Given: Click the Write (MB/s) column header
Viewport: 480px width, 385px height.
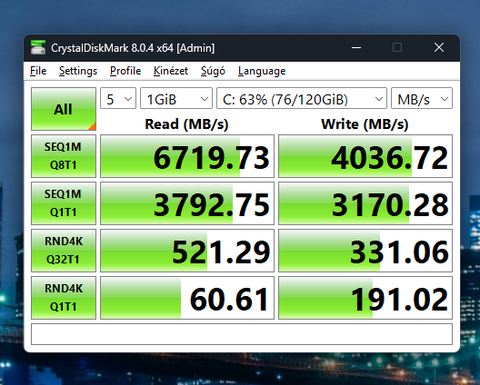Looking at the screenshot, I should 365,124.
